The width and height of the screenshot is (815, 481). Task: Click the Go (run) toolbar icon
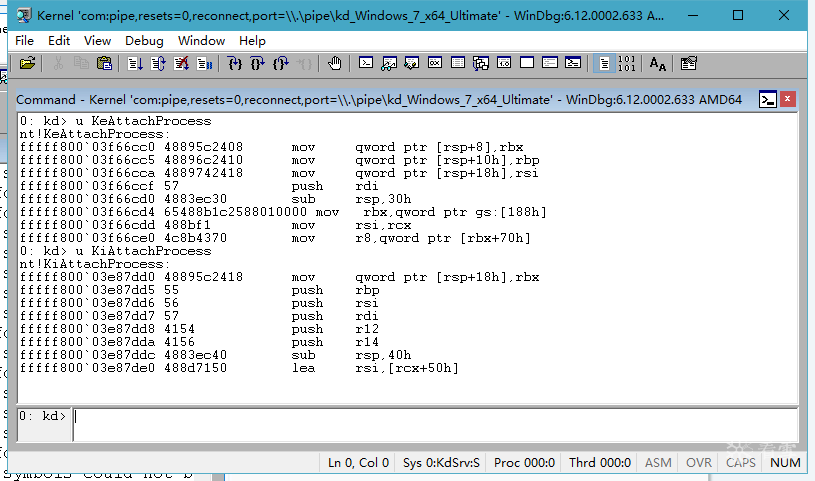(x=135, y=63)
